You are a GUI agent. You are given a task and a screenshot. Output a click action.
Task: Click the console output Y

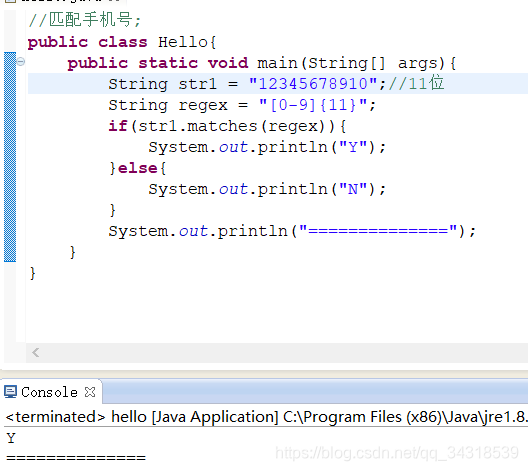click(11, 438)
